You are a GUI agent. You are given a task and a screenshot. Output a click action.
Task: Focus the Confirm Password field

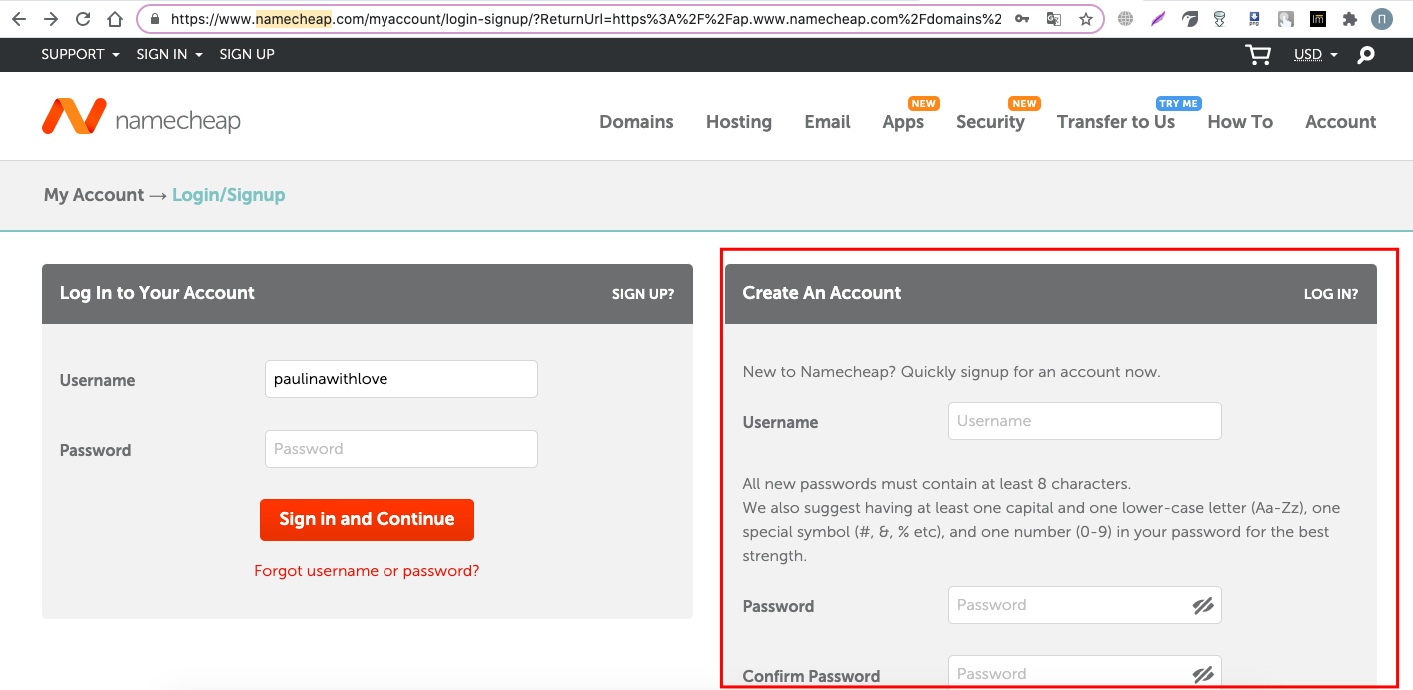1085,673
